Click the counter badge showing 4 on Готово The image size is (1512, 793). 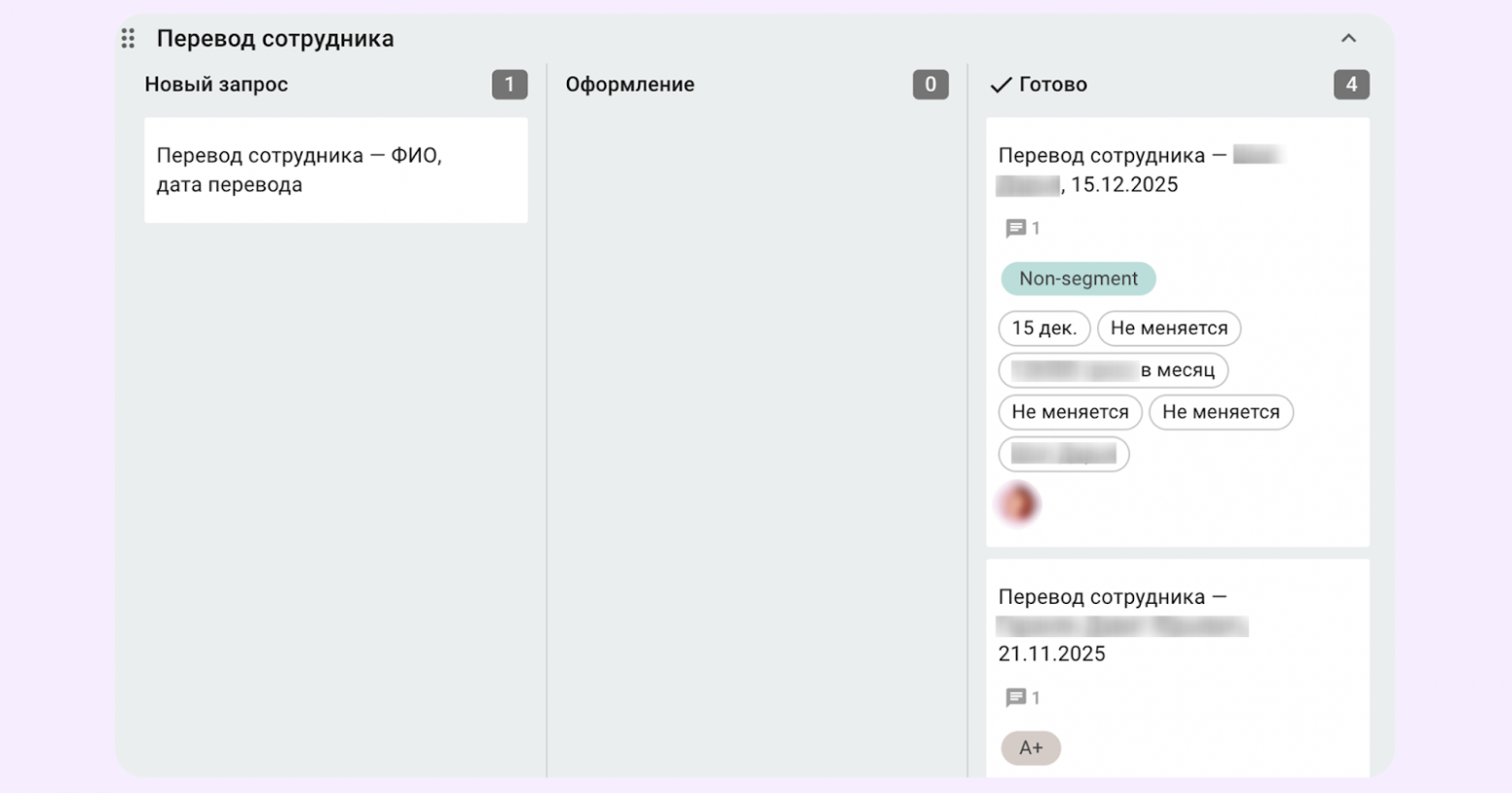coord(1351,84)
